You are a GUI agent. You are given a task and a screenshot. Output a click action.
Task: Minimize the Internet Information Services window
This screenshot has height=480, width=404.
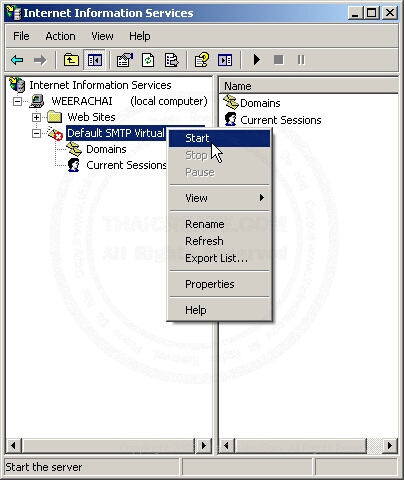pos(355,13)
